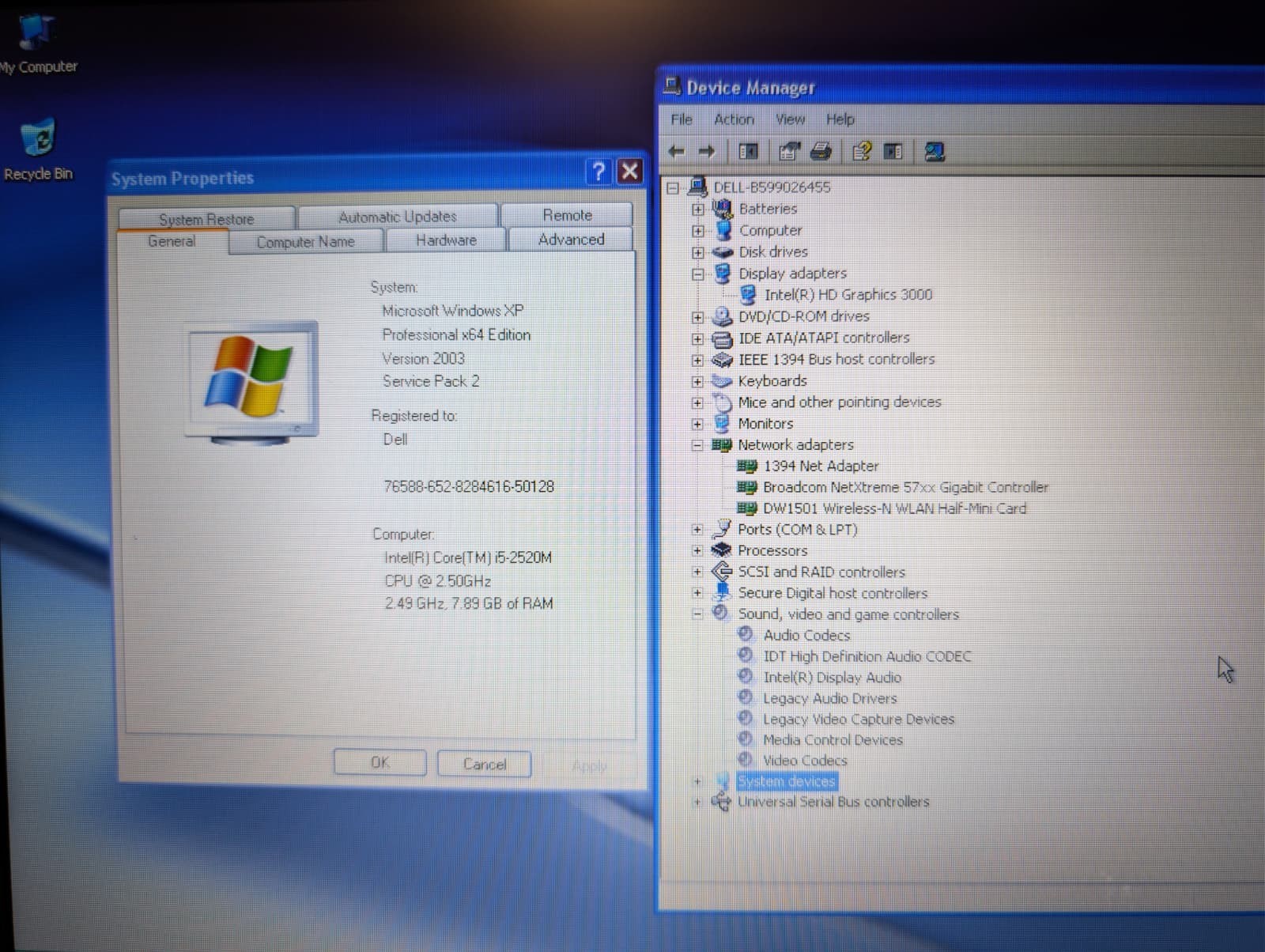Expand the Mice and other pointing devices node
The height and width of the screenshot is (952, 1265).
click(x=697, y=402)
